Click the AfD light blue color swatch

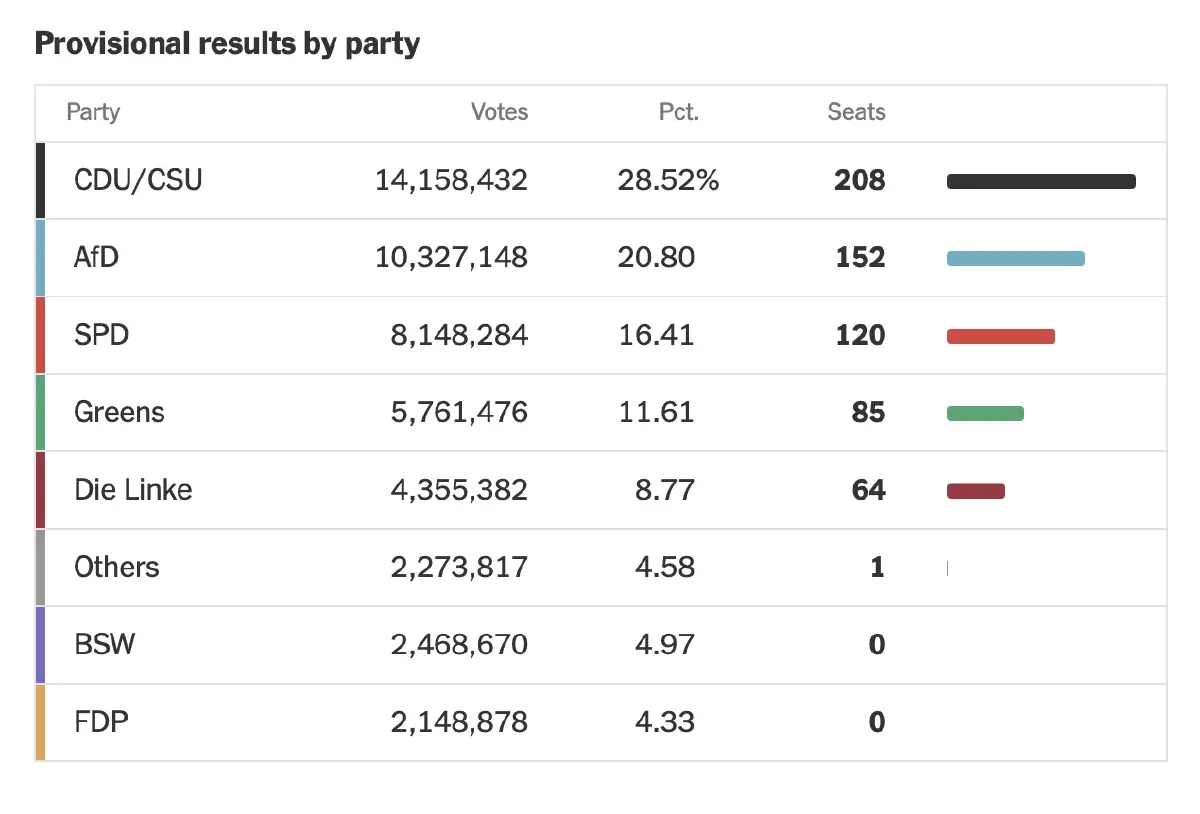pos(40,258)
